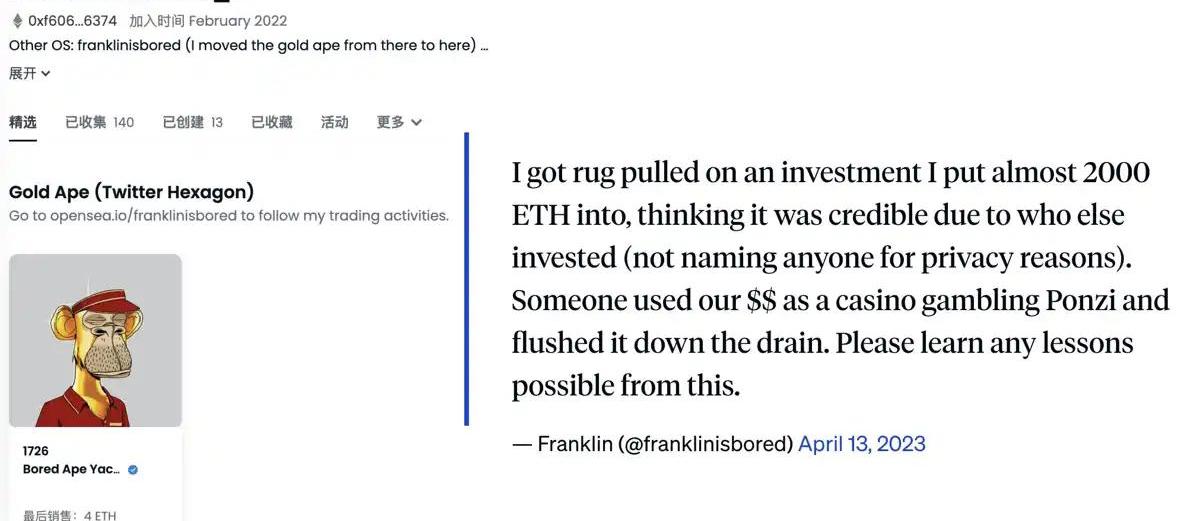Click the Ethereum icon beside the wallet address
1192x521 pixels.
click(16, 20)
